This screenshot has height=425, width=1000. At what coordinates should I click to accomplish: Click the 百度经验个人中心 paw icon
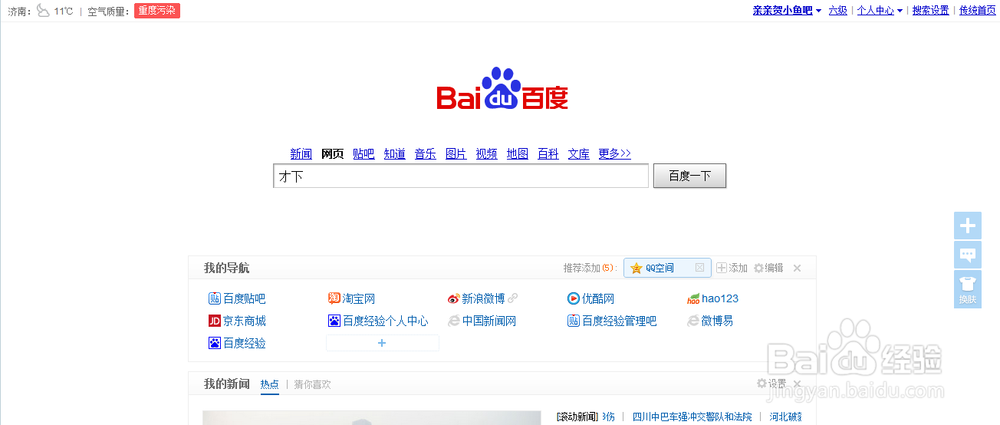(x=334, y=321)
